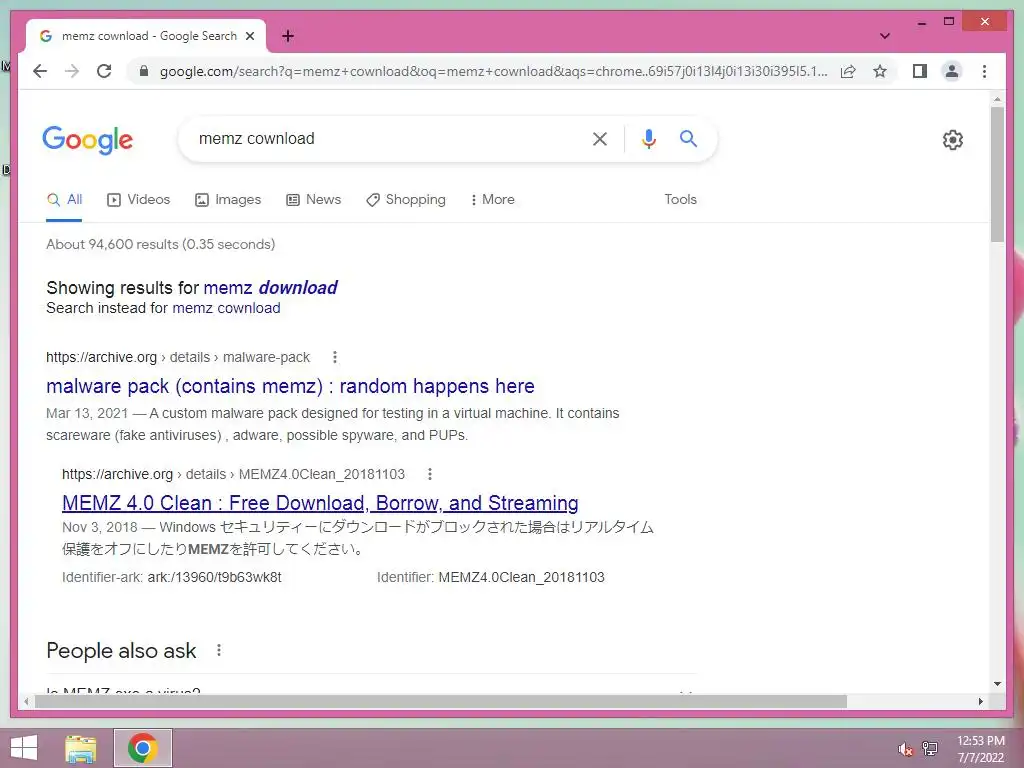Open the Chrome profile avatar

(x=952, y=71)
